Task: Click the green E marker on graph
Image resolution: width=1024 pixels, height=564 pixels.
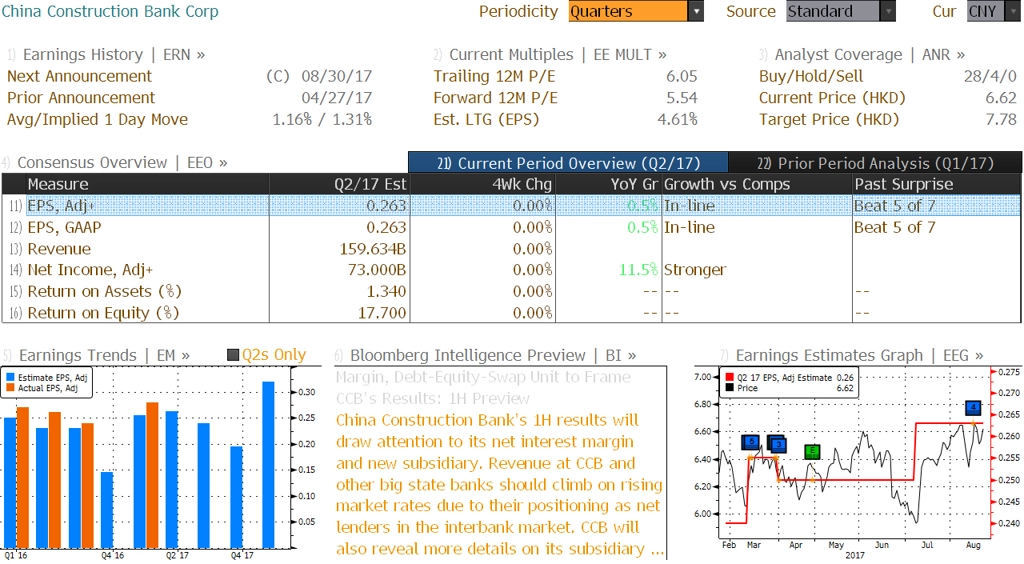Action: coord(812,451)
